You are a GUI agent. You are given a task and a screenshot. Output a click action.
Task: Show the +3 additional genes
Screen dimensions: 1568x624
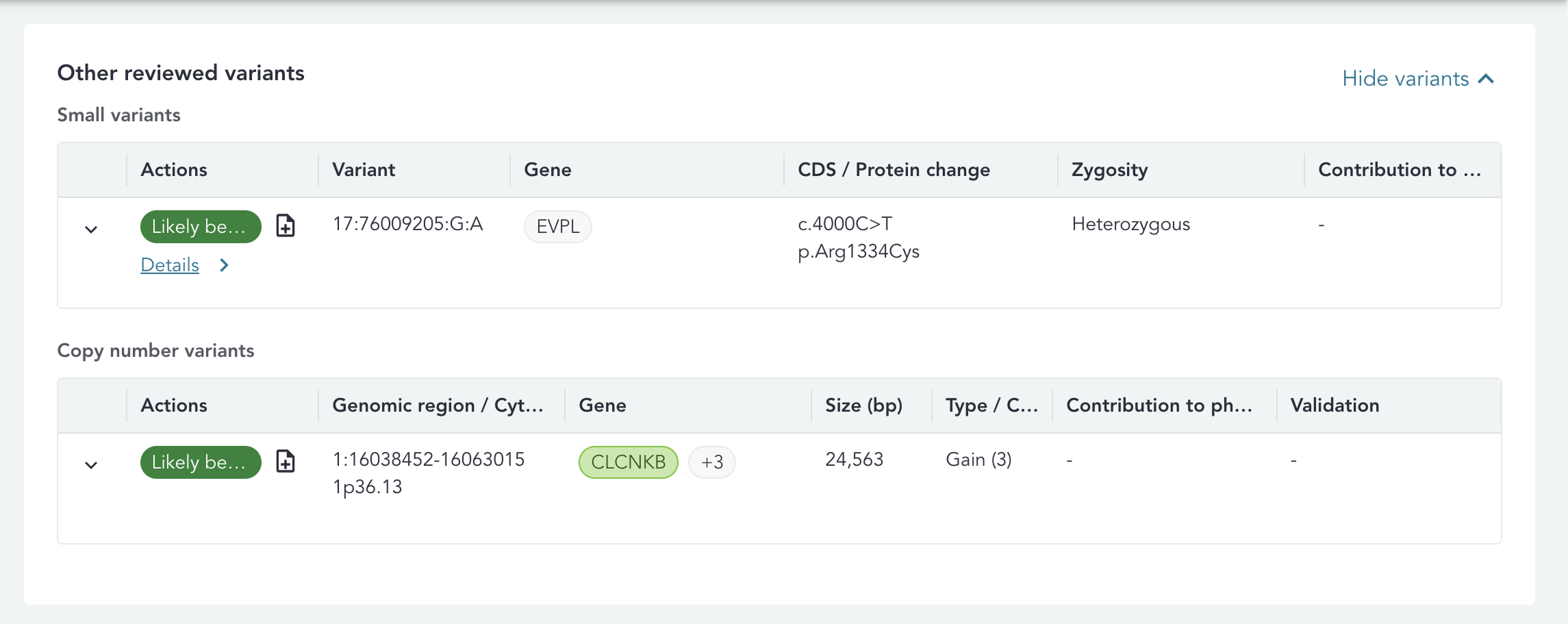click(711, 462)
